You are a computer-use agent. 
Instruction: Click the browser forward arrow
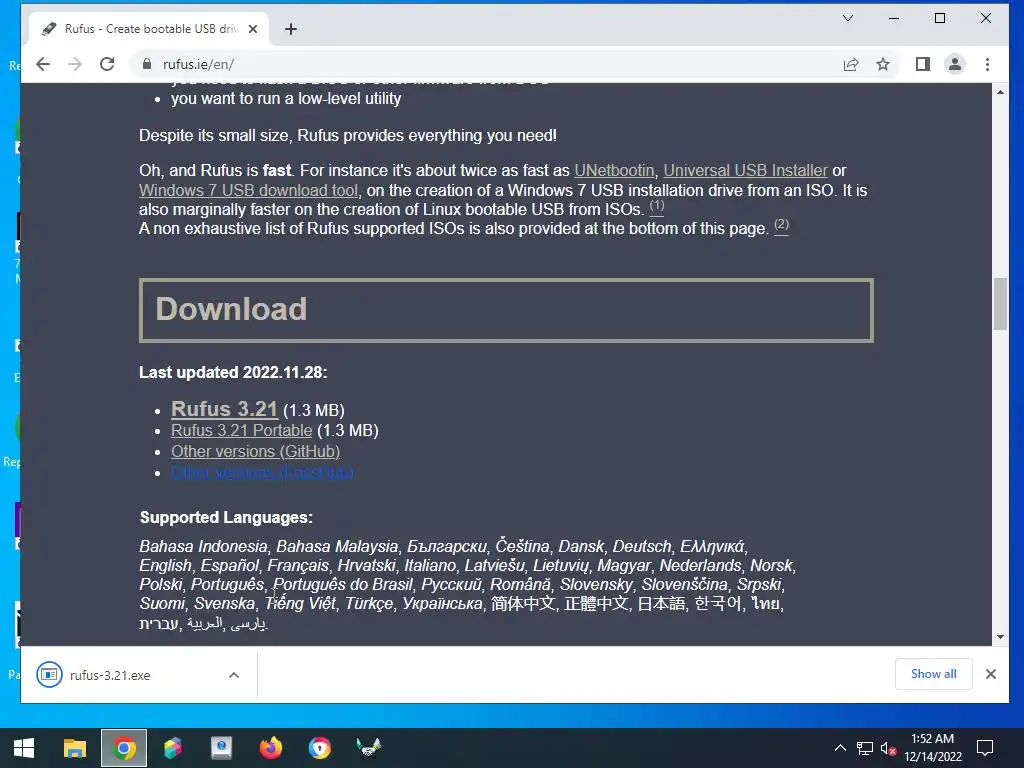75,64
